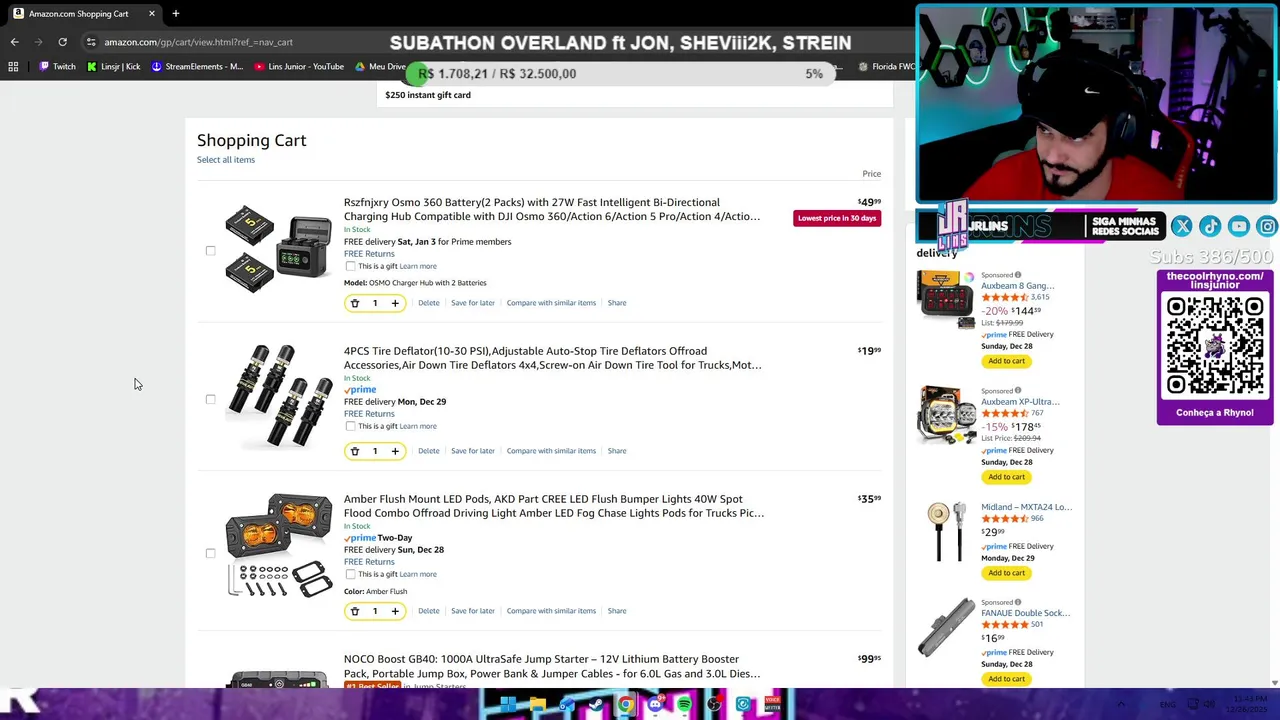
Task: Open the Lins Junior - YouTube bookmark
Action: (x=299, y=66)
